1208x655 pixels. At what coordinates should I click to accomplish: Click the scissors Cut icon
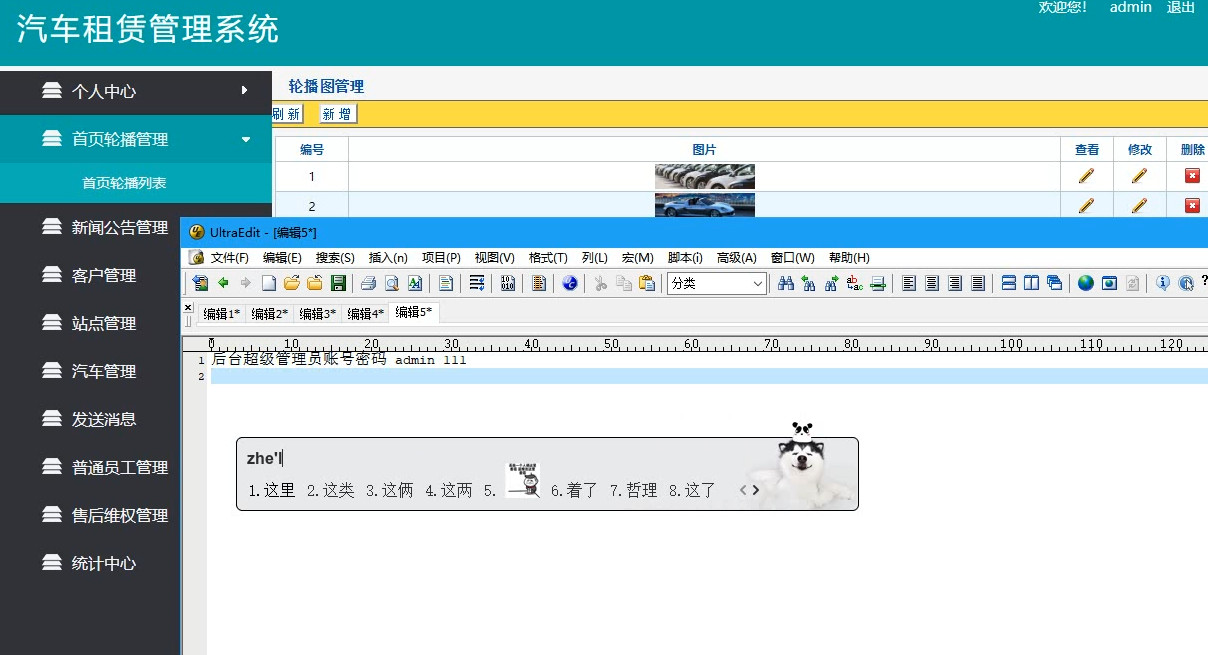pos(600,283)
